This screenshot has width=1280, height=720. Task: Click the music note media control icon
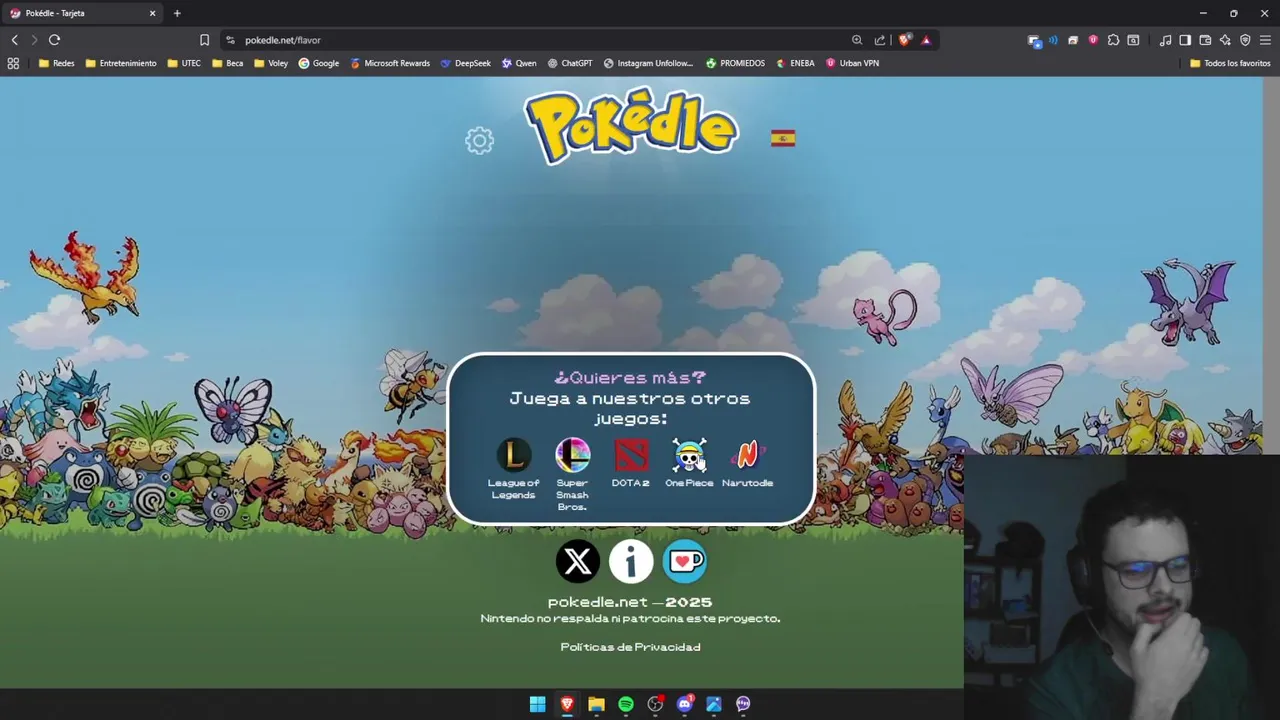pos(1165,40)
